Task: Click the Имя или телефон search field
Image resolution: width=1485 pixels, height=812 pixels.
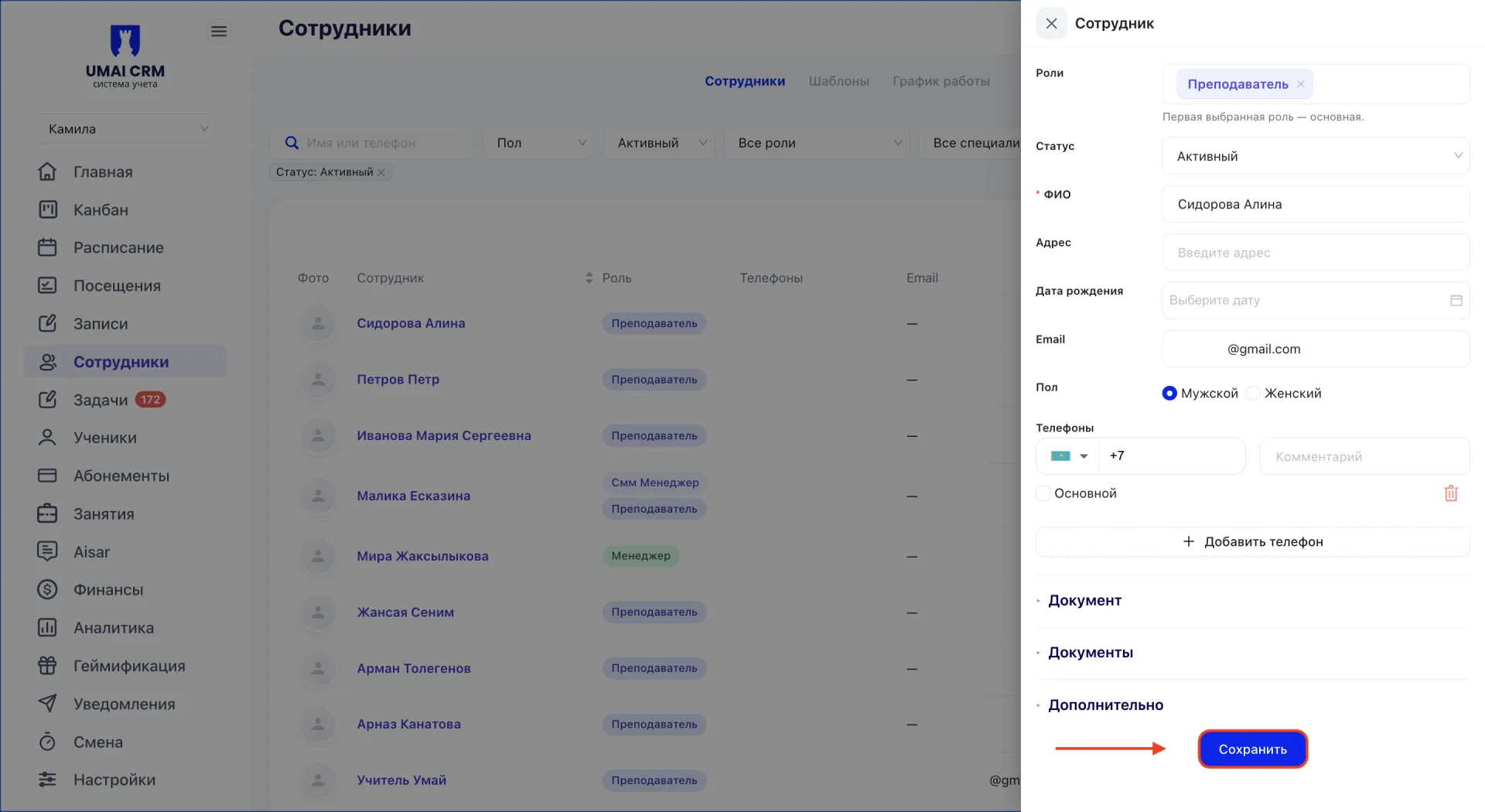Action: pos(371,143)
